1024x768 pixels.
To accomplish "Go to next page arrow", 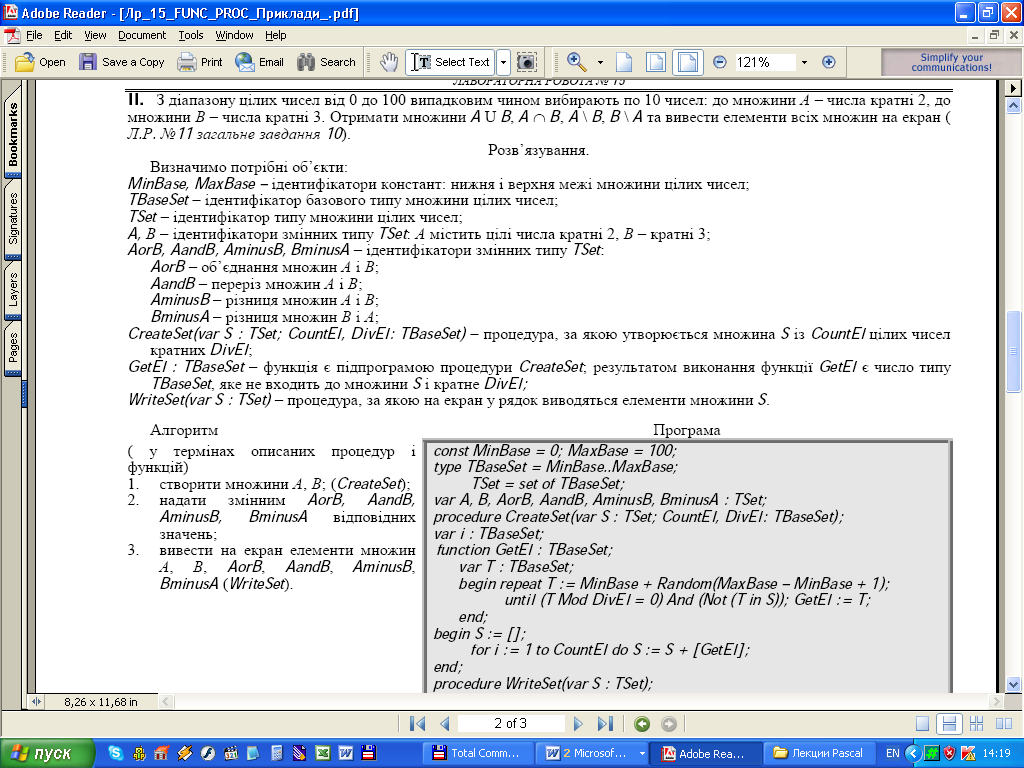I will (x=578, y=723).
